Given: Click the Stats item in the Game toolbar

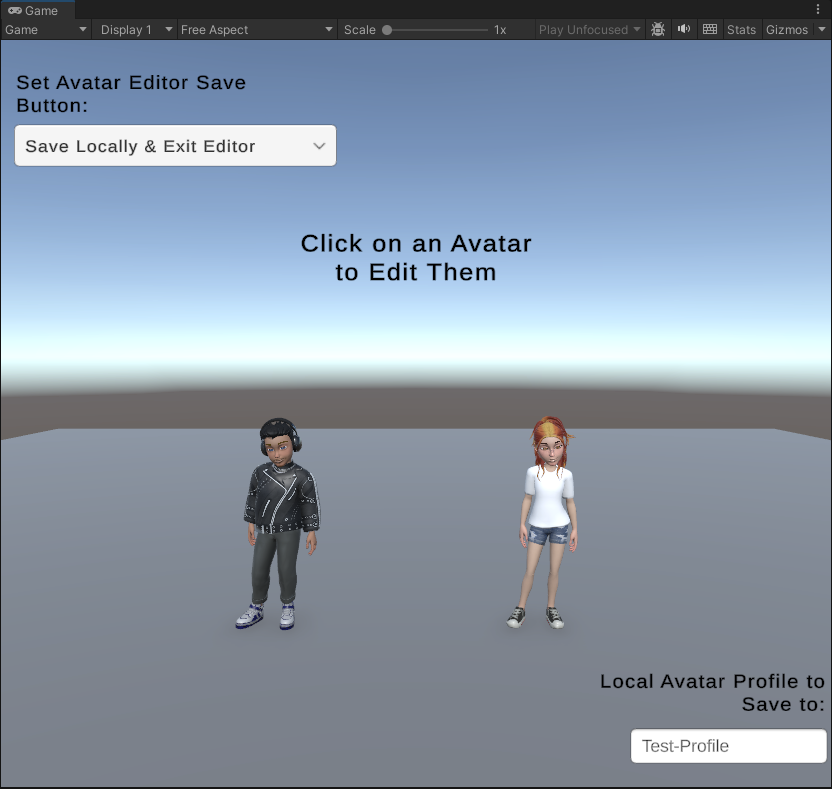Looking at the screenshot, I should [x=741, y=29].
